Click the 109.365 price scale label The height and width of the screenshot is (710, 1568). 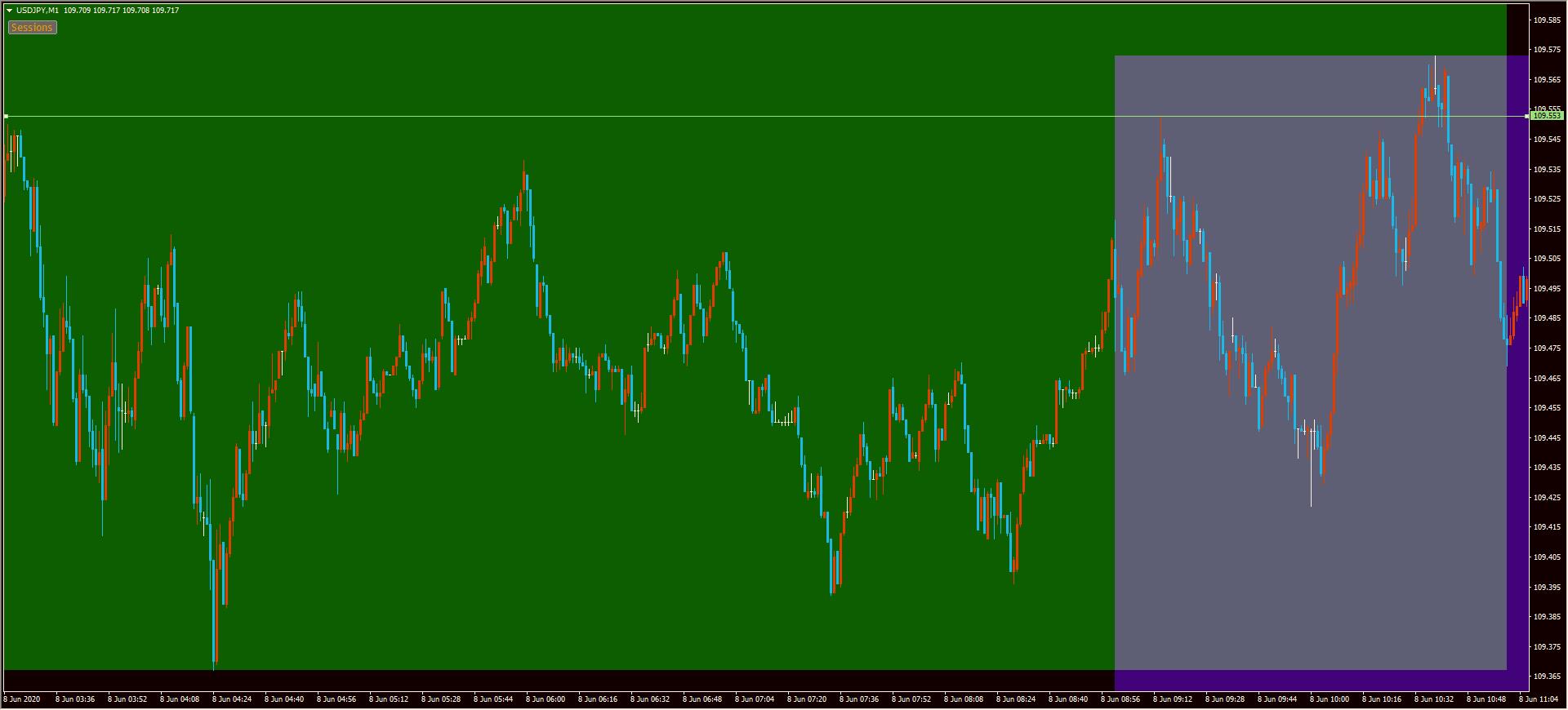coord(1546,677)
